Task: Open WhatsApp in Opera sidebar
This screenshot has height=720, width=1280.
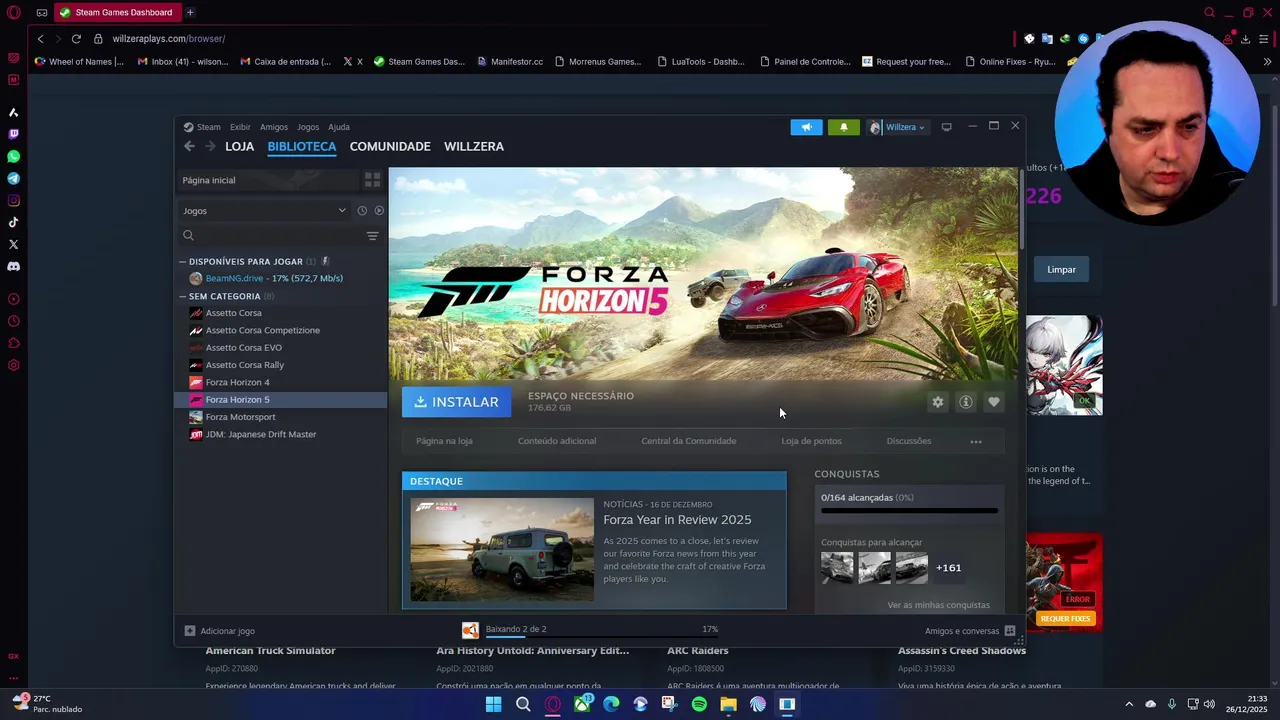Action: point(13,156)
